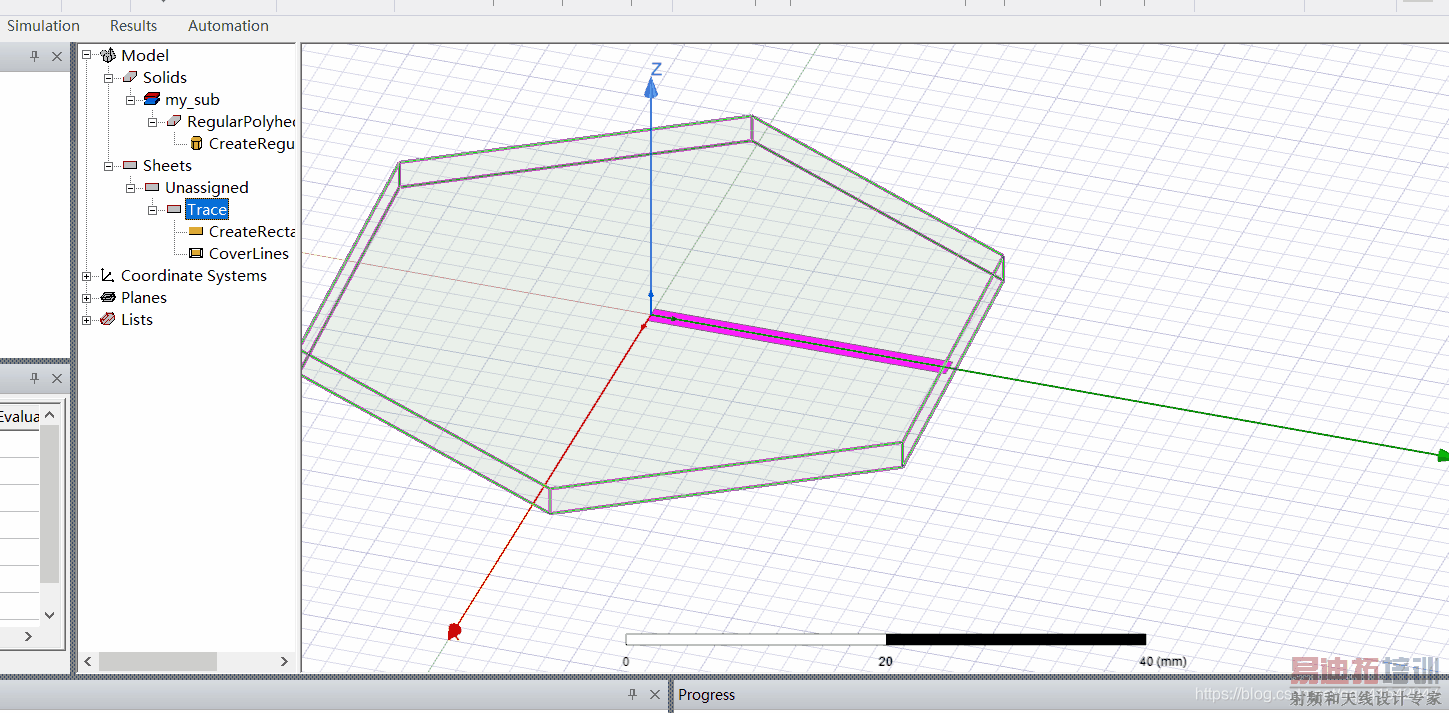Select the Solids tree item
Viewport: 1449px width, 713px height.
click(165, 77)
